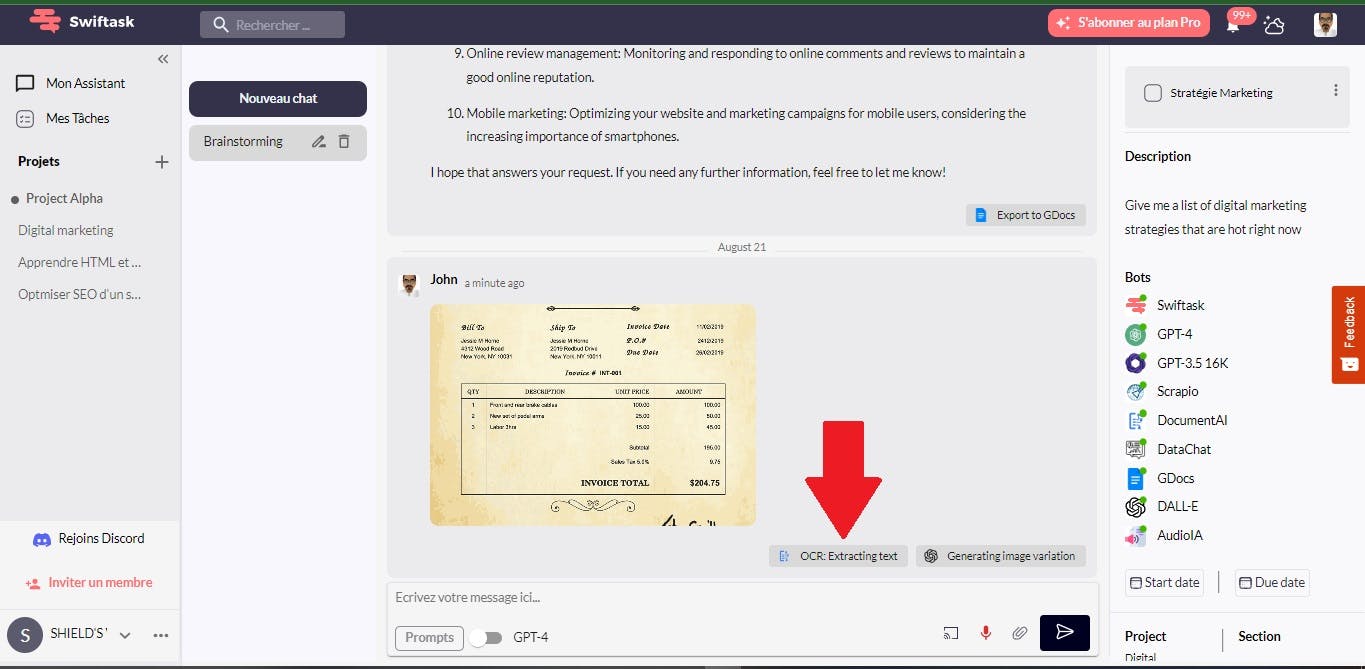Open Stratégie Marketing three-dot menu
The width and height of the screenshot is (1365, 669).
coord(1335,90)
